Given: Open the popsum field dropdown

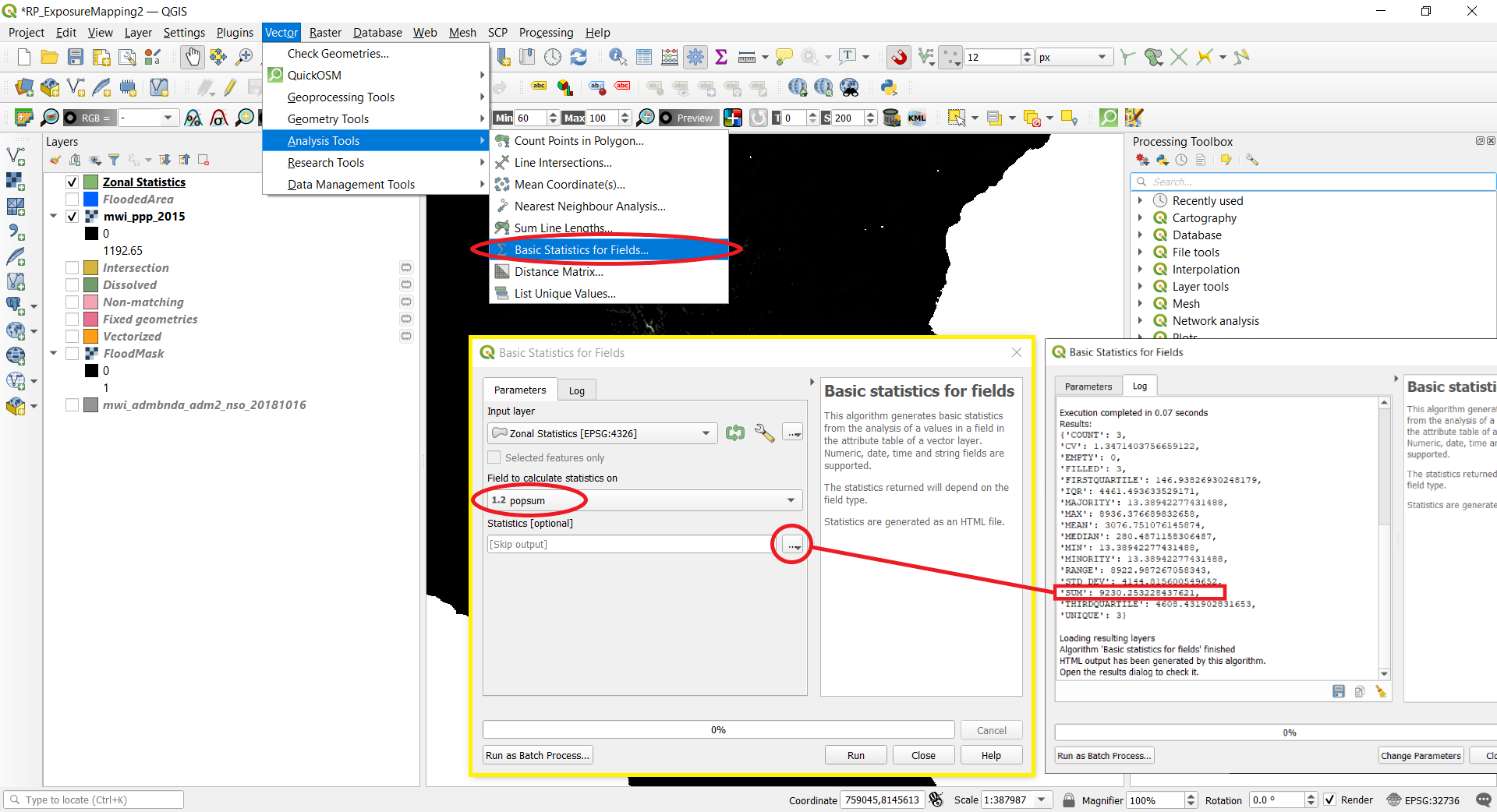Looking at the screenshot, I should click(791, 500).
